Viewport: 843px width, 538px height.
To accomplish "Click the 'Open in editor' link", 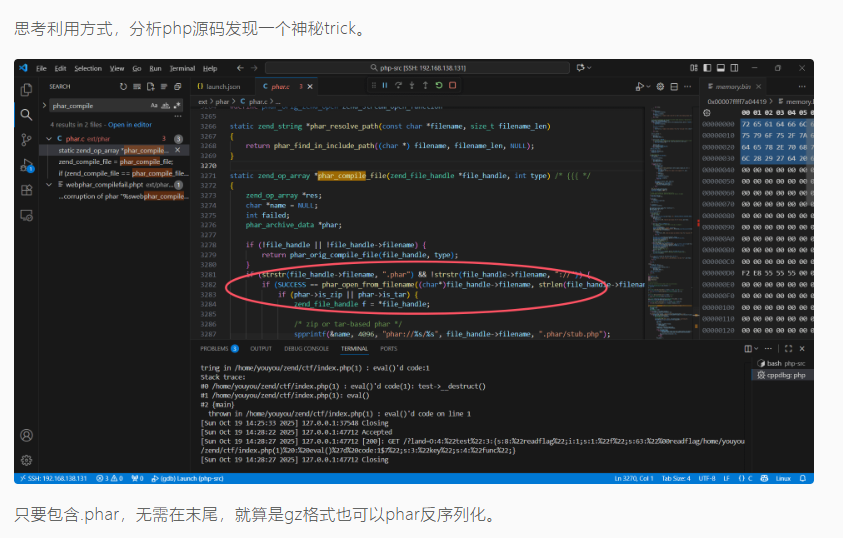I will point(130,125).
